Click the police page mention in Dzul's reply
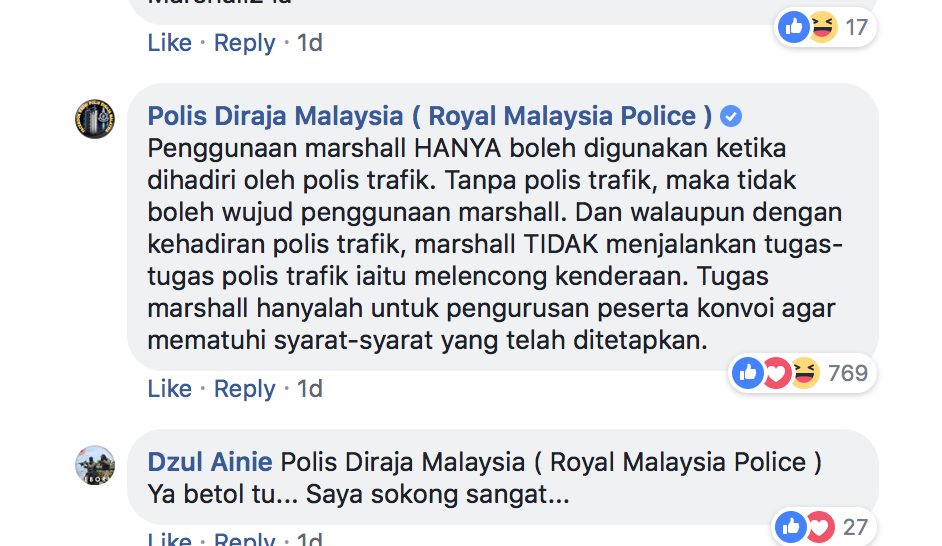 coord(551,462)
